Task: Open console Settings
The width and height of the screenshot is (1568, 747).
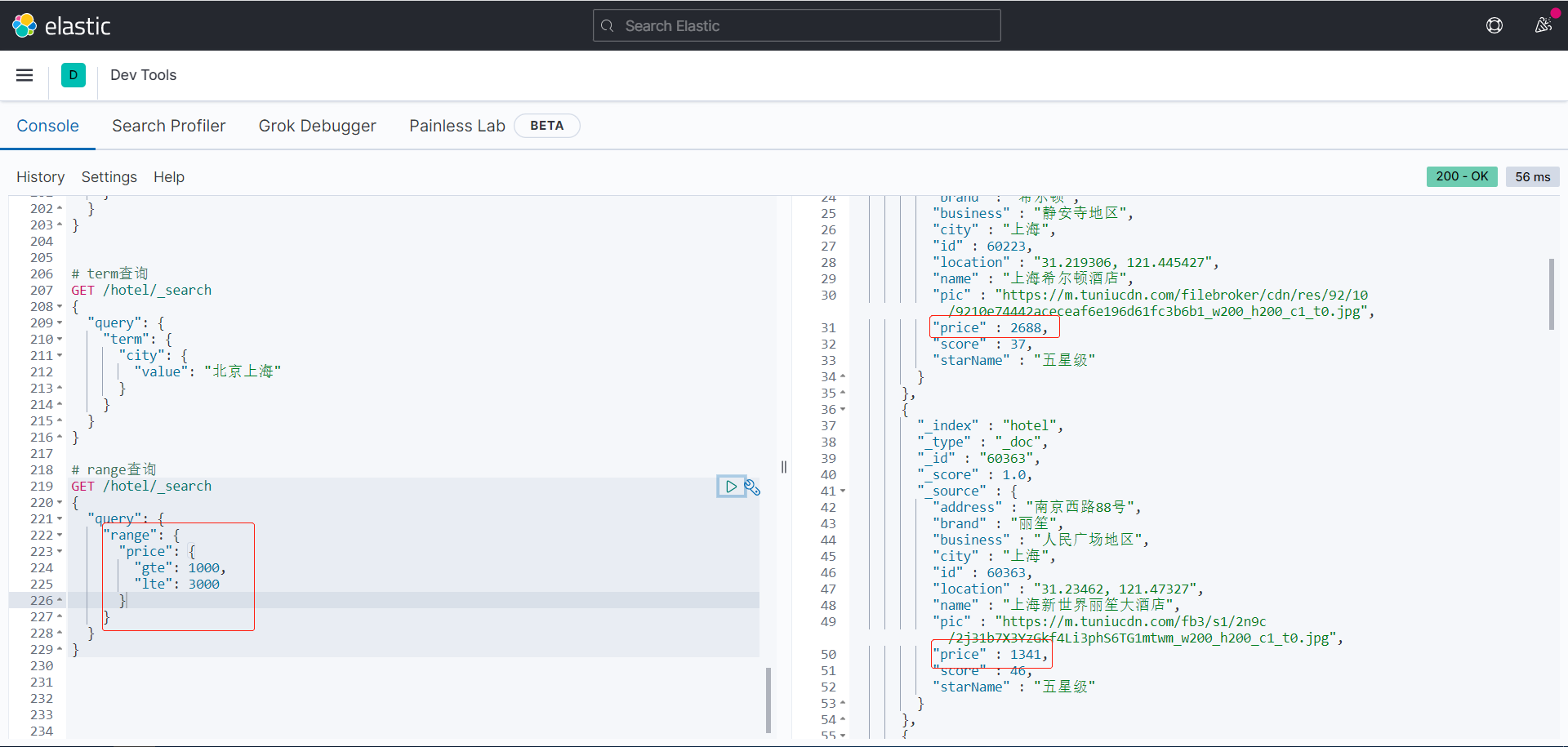Action: click(109, 177)
